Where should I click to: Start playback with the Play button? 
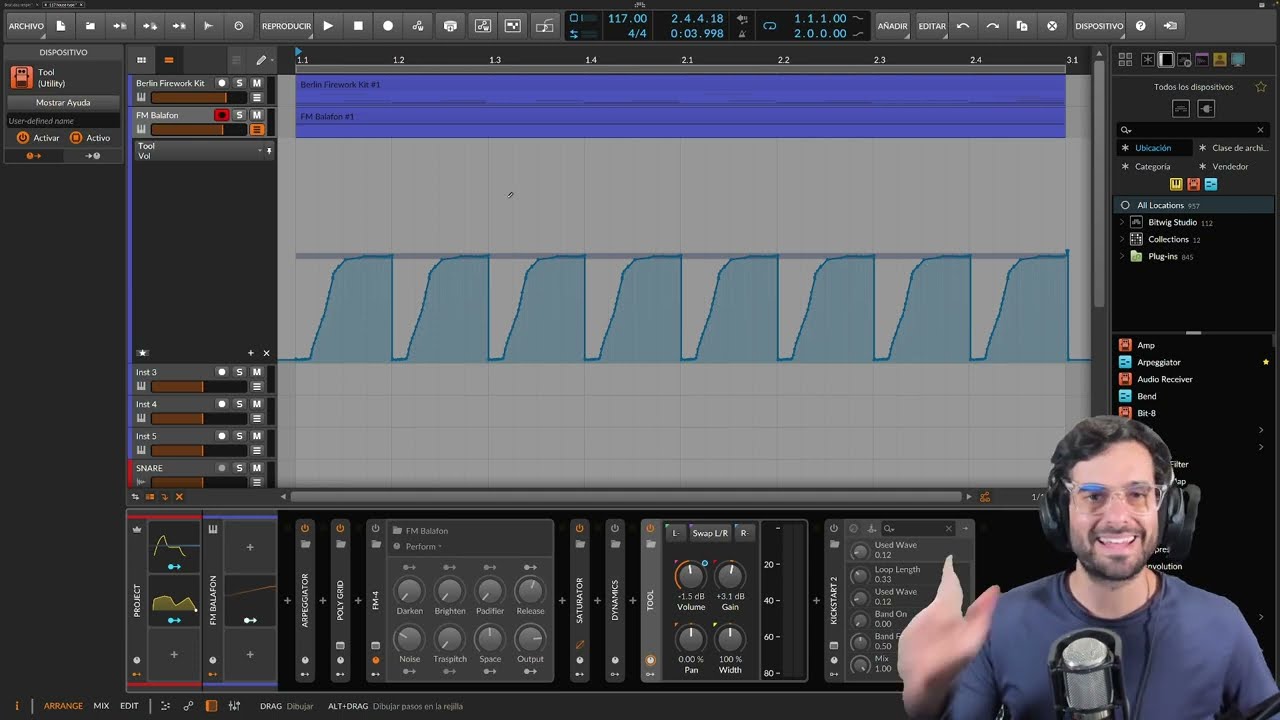tap(328, 26)
